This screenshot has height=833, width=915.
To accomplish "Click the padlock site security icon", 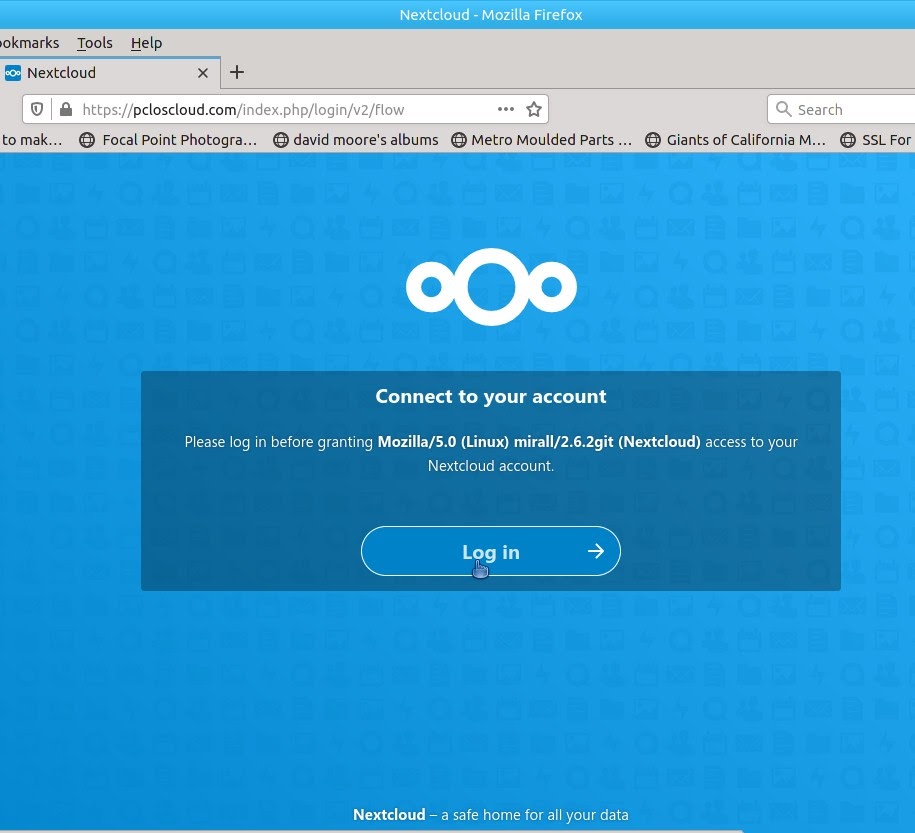I will [66, 109].
